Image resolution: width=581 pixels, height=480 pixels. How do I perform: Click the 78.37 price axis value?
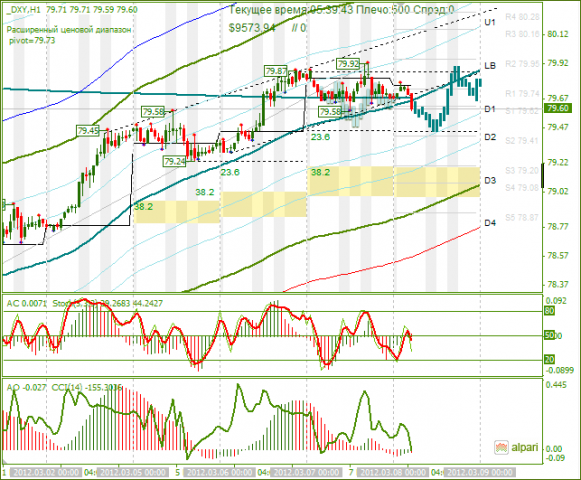pyautogui.click(x=558, y=285)
